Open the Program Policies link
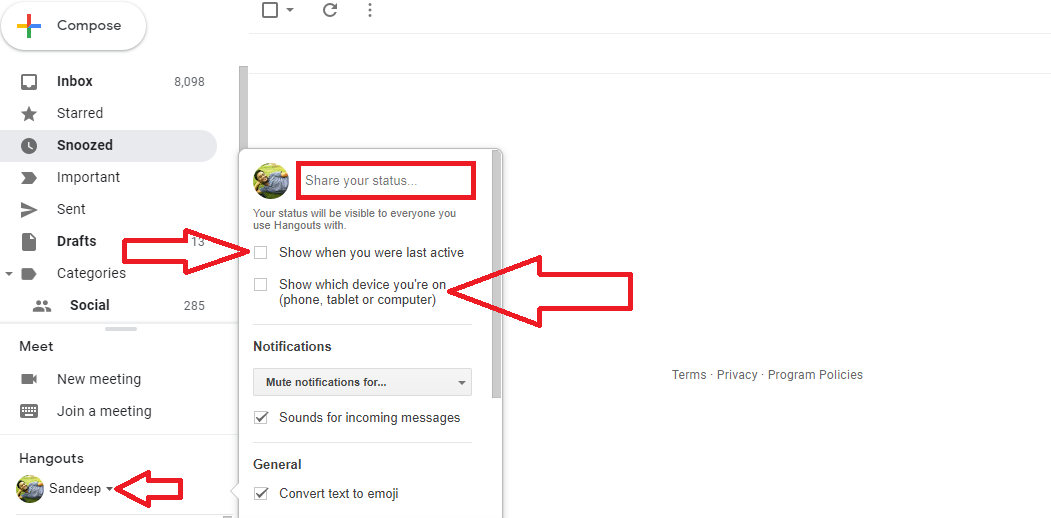1051x518 pixels. (815, 375)
